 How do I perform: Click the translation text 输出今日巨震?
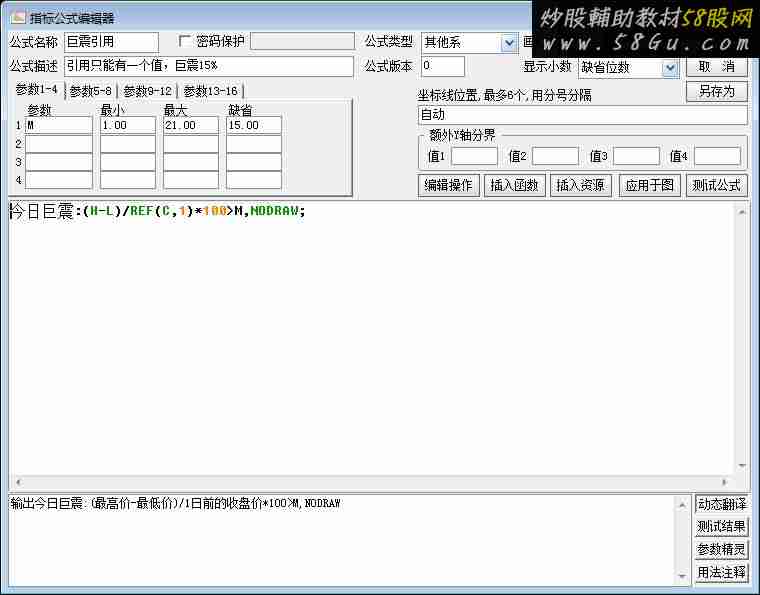pyautogui.click(x=175, y=504)
